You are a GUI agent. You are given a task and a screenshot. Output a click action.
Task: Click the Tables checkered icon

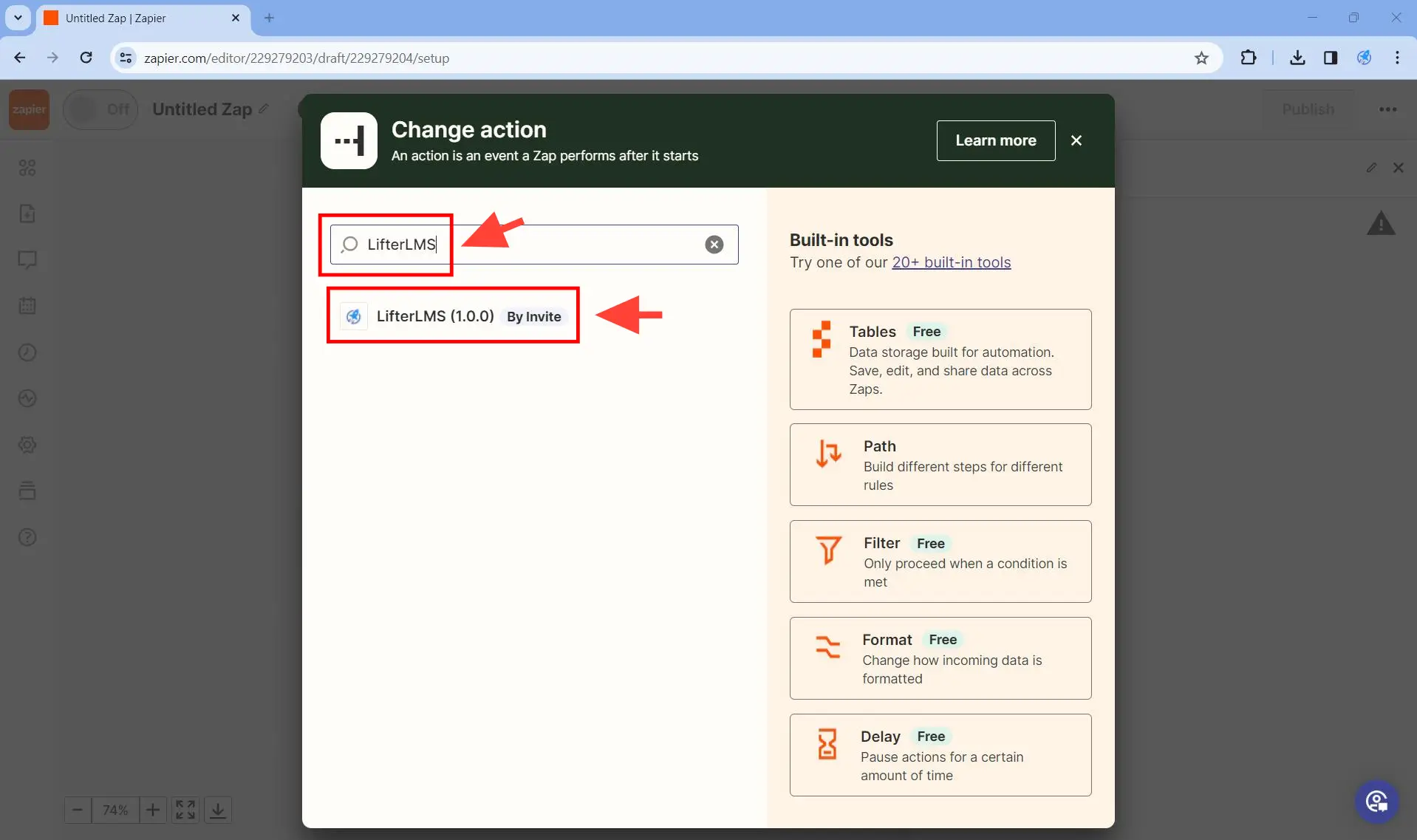pyautogui.click(x=822, y=339)
